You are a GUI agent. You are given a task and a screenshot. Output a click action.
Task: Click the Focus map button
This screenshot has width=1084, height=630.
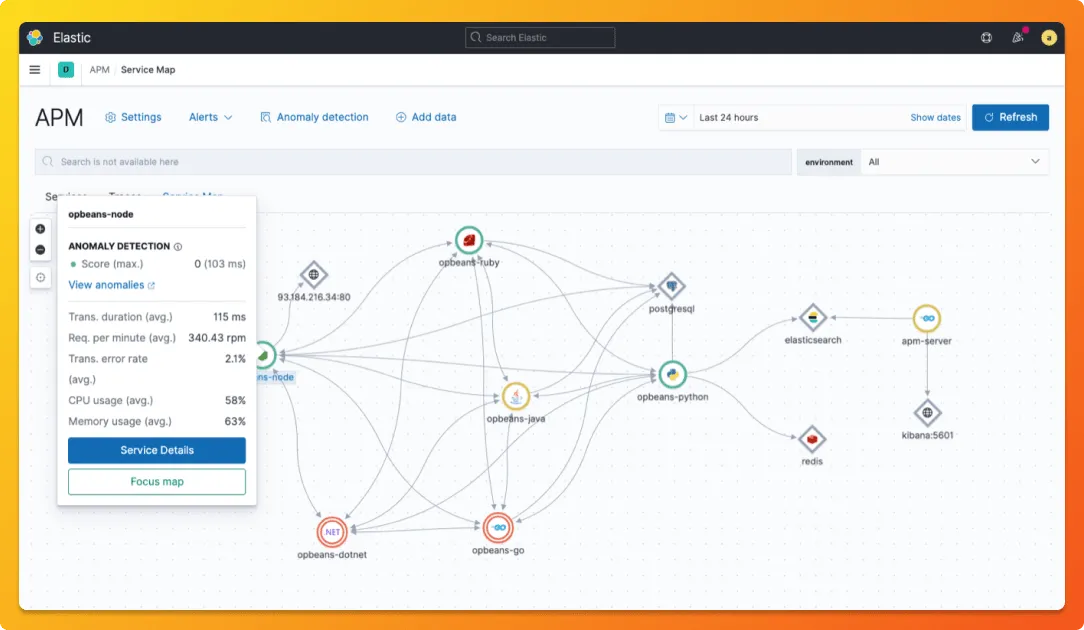pos(157,482)
